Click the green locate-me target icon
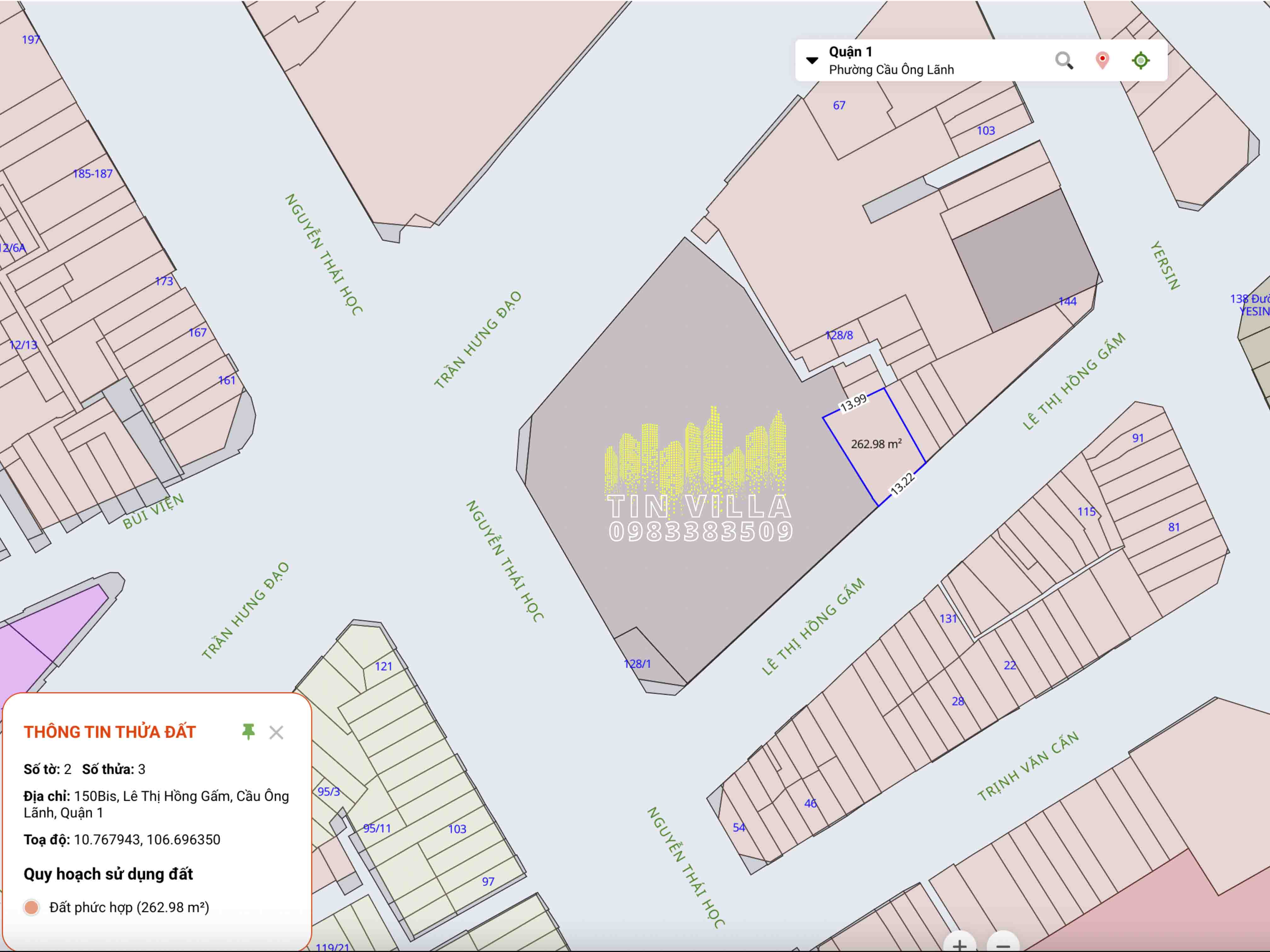The height and width of the screenshot is (952, 1270). pyautogui.click(x=1140, y=60)
